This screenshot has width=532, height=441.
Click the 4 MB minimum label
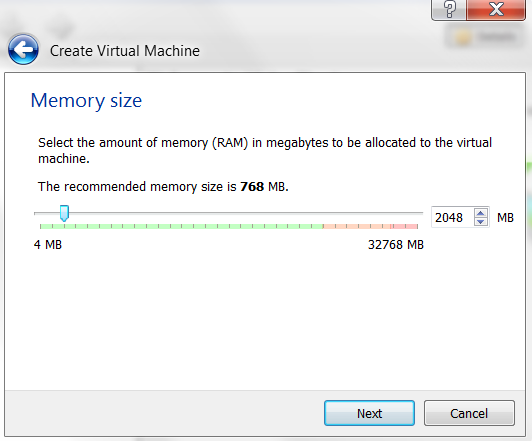tap(48, 245)
